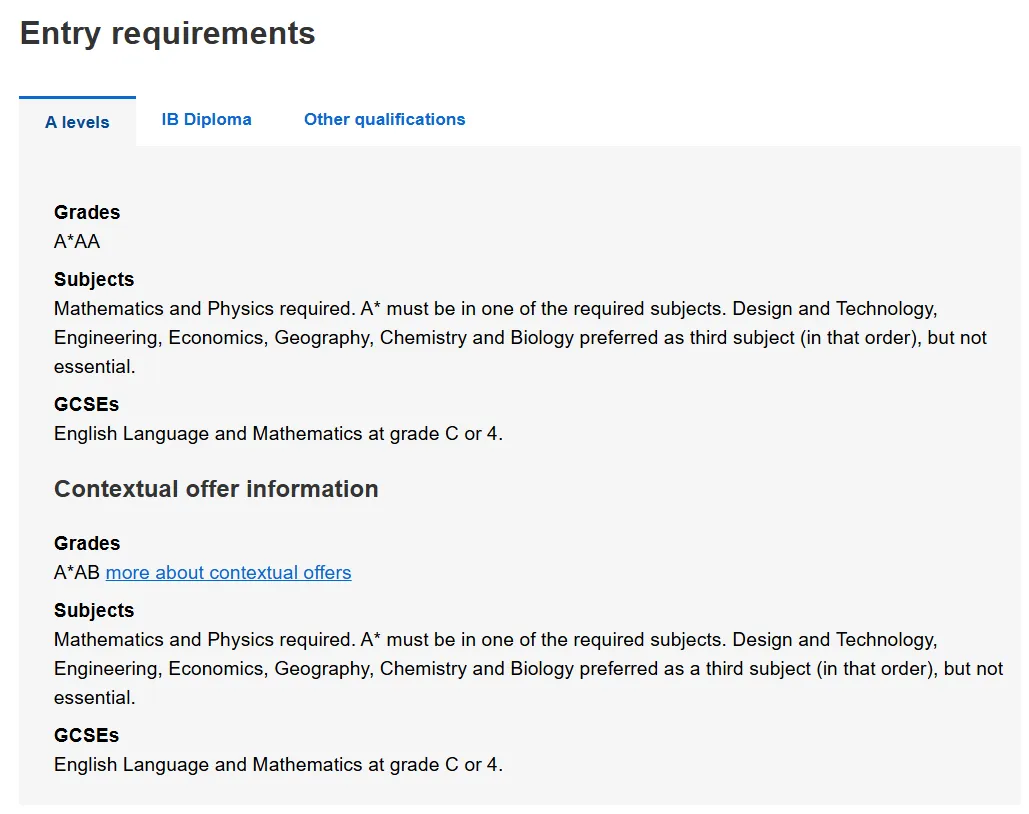
Task: Click the Contextual offer information heading
Action: tap(216, 489)
